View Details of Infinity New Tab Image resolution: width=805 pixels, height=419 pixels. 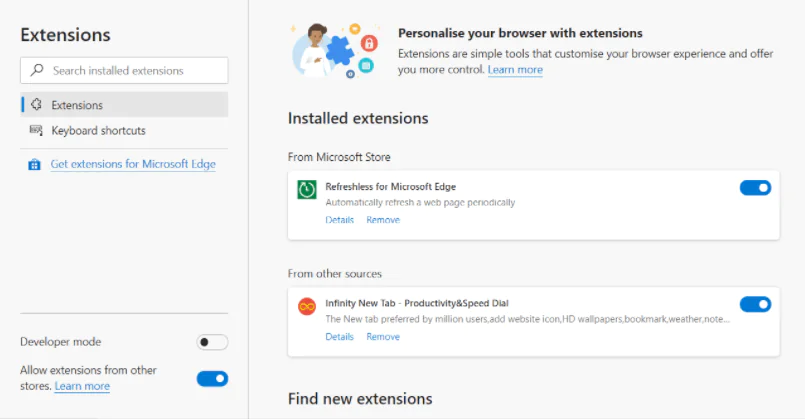[x=339, y=337]
